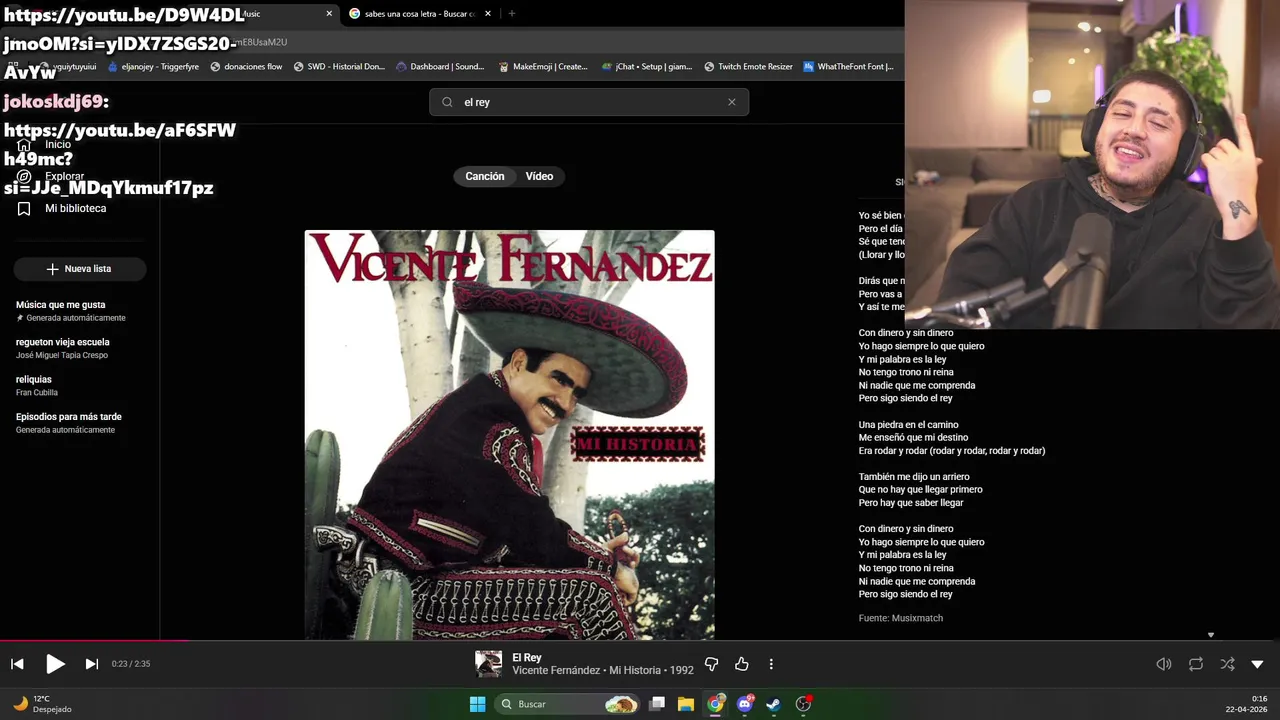Viewport: 1280px width, 720px height.
Task: Skip to previous track
Action: pyautogui.click(x=17, y=664)
